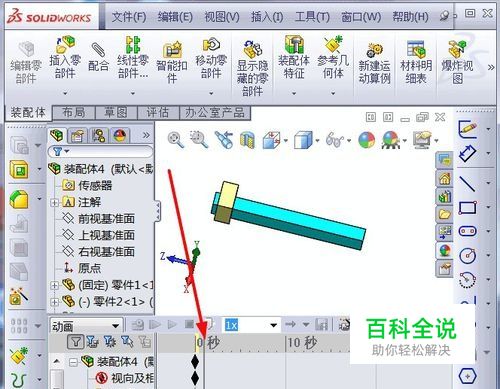Image resolution: width=500 pixels, height=389 pixels.
Task: Switch to the 草图 tab
Action: [116, 113]
